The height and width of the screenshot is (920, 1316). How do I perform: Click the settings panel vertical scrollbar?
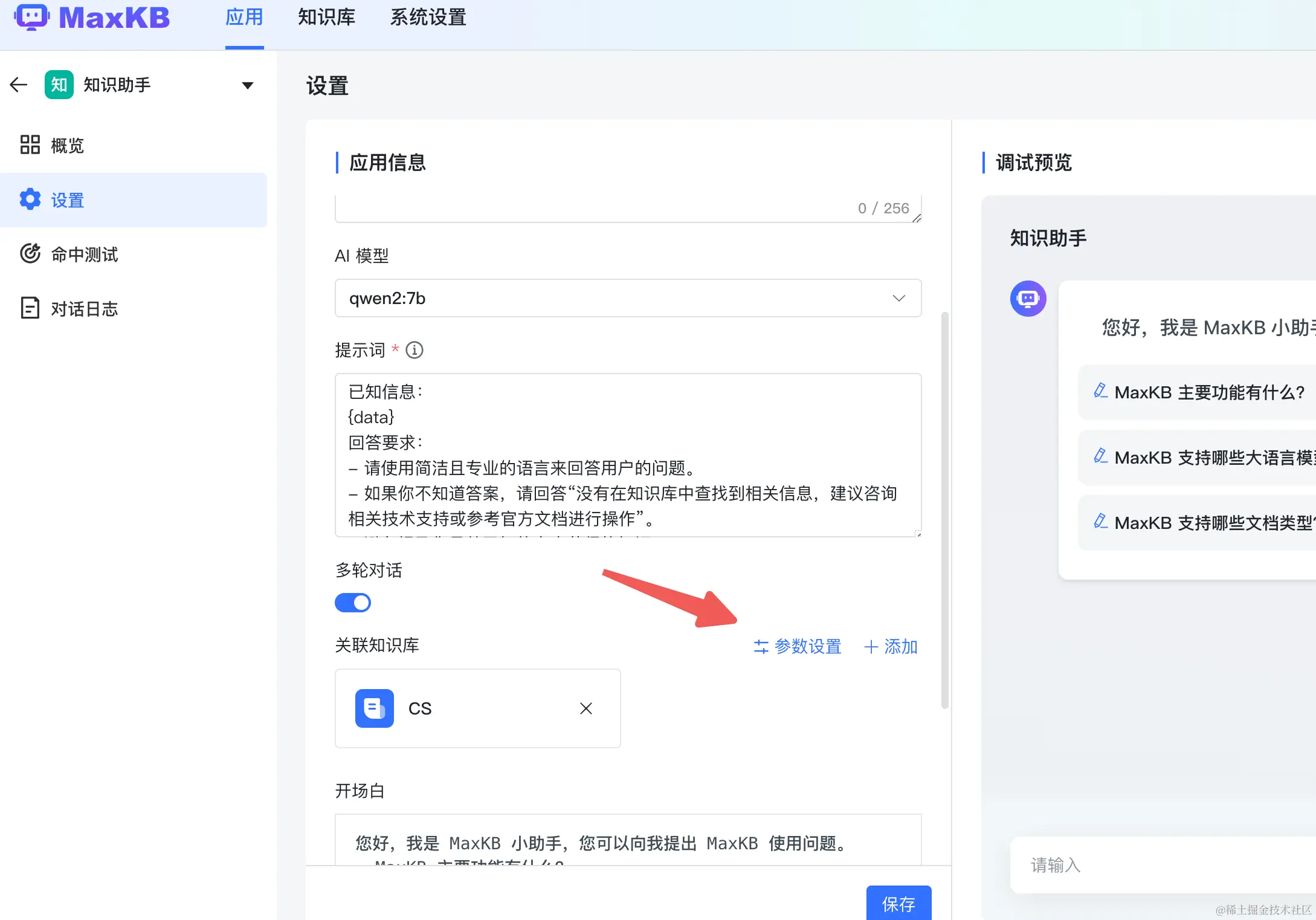(x=944, y=510)
